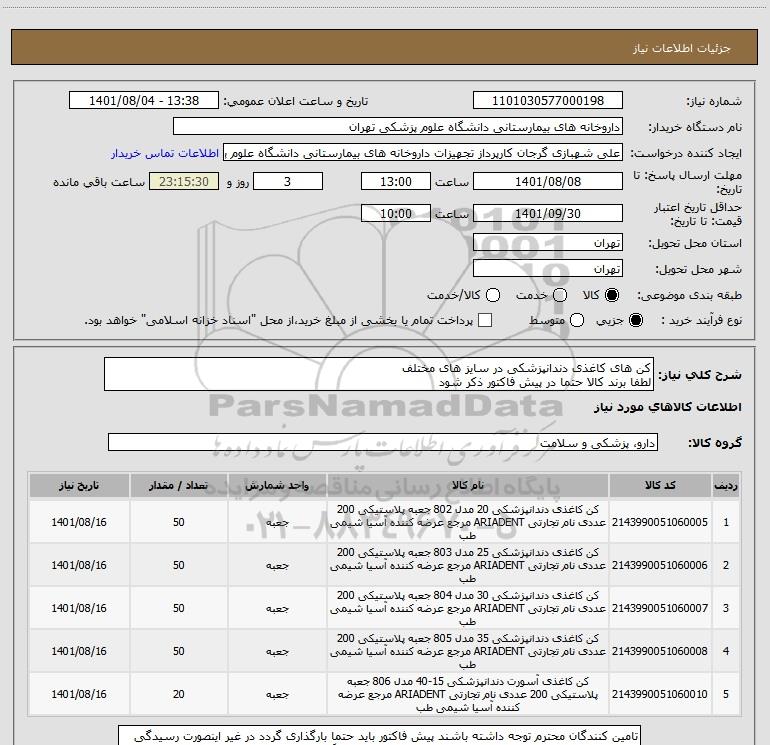Screen dimensions: 770x745
Task: Click the کد کالا column header
Action: (660, 486)
